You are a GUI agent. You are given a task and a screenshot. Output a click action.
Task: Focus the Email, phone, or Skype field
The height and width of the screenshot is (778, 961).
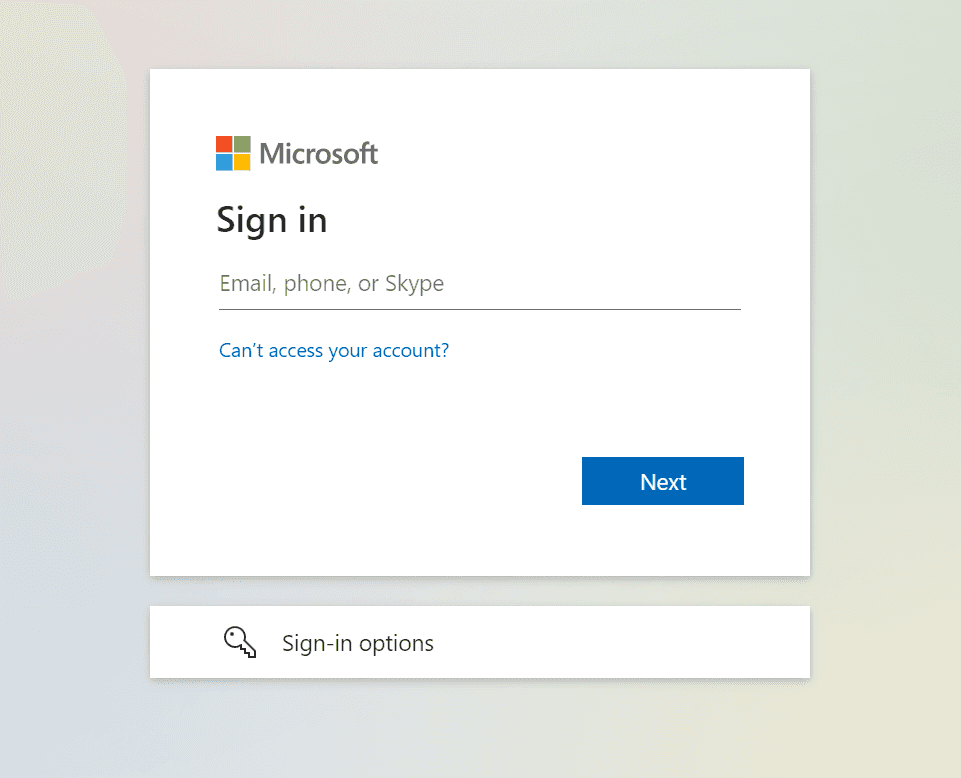click(x=480, y=284)
